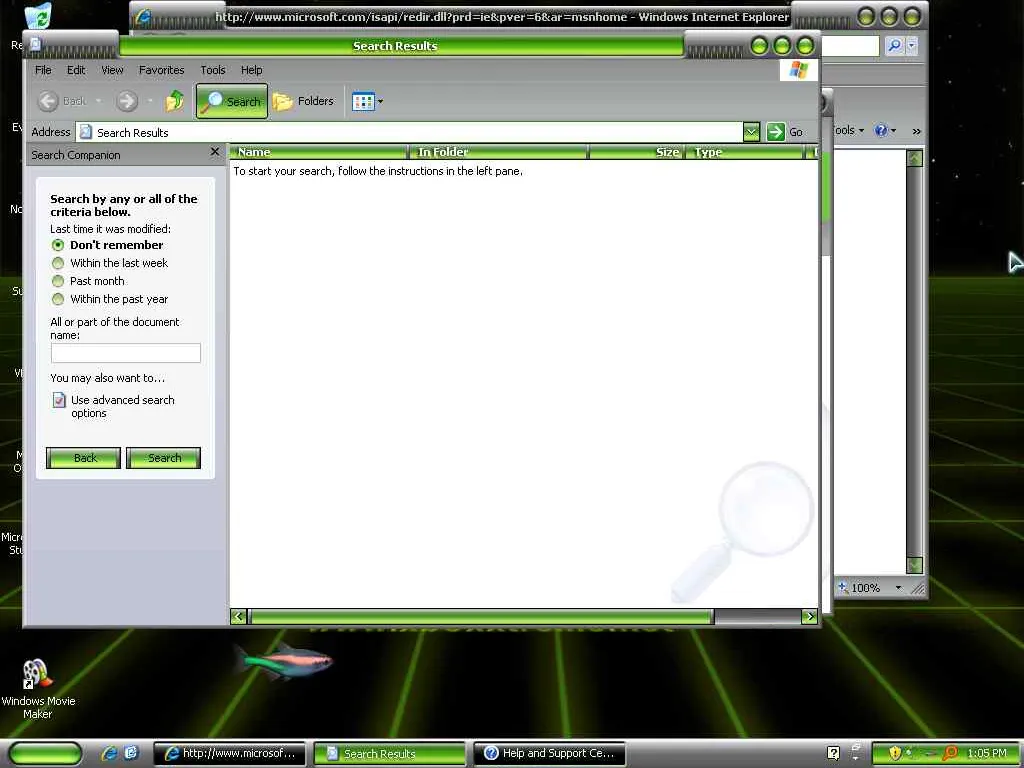Click second quick launch icon
This screenshot has height=768, width=1024.
(x=131, y=753)
